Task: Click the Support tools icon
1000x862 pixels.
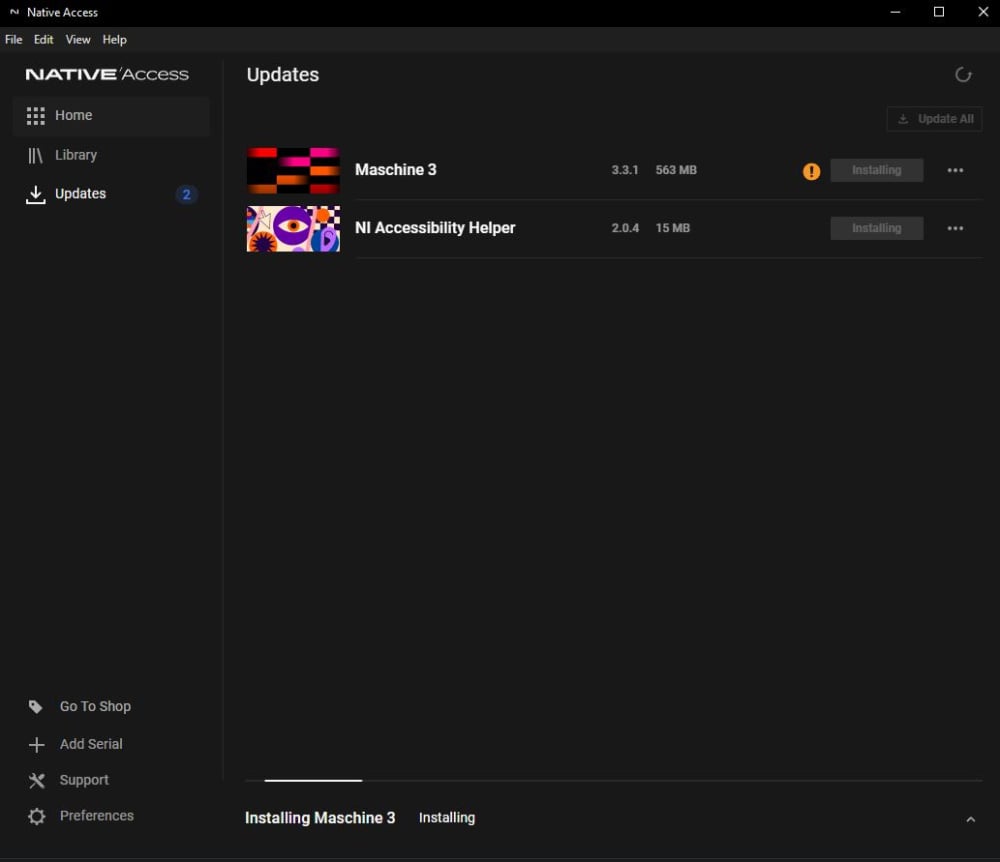Action: (36, 780)
